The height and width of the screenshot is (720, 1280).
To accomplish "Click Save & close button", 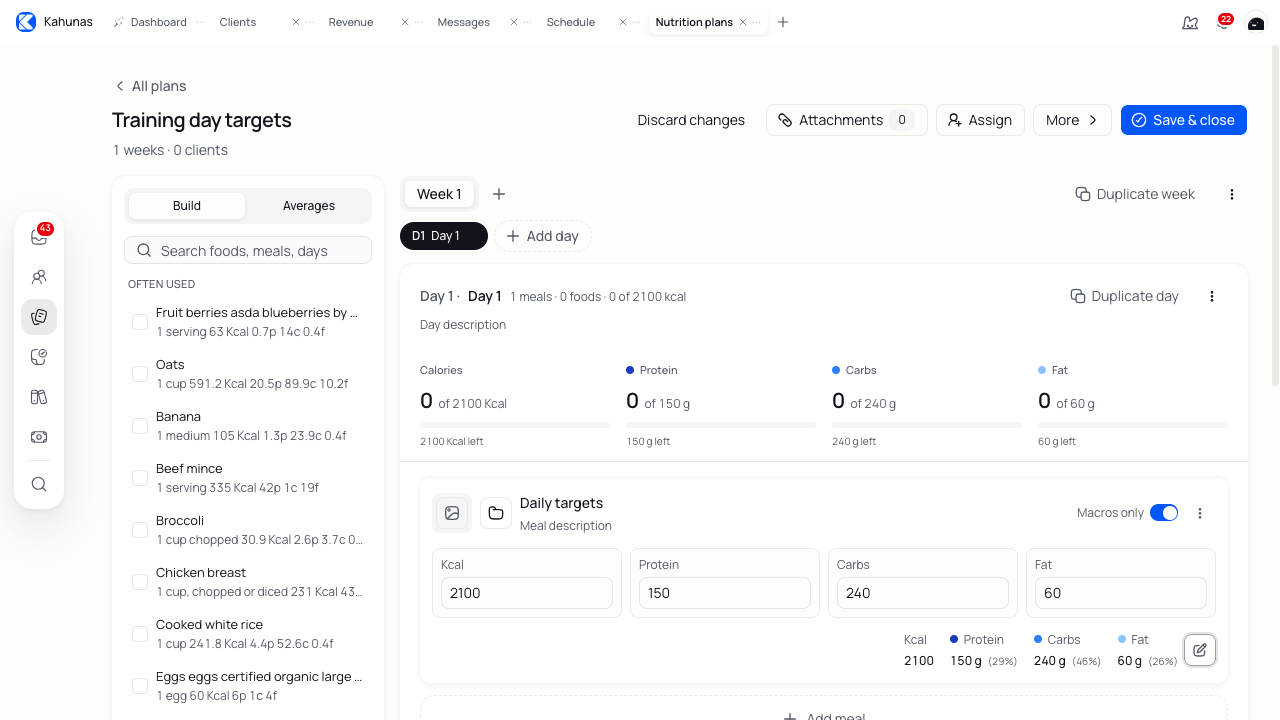I will tap(1184, 120).
